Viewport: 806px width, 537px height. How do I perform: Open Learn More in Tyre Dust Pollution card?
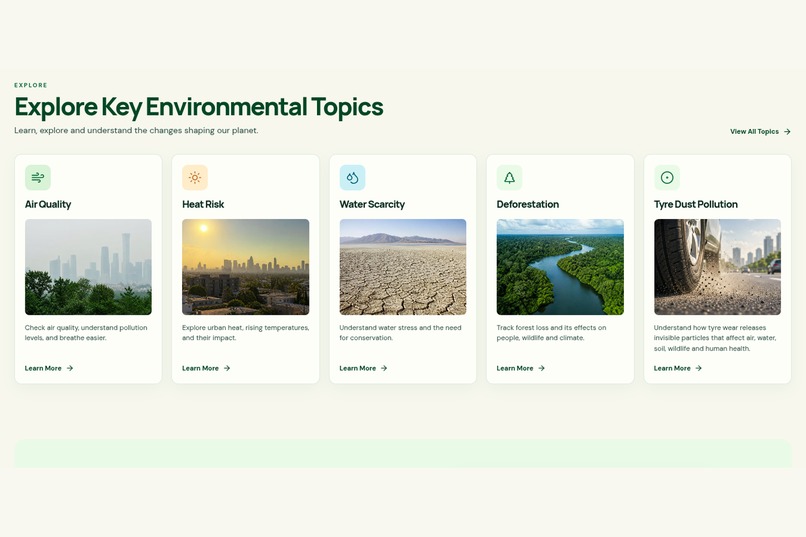tap(678, 368)
